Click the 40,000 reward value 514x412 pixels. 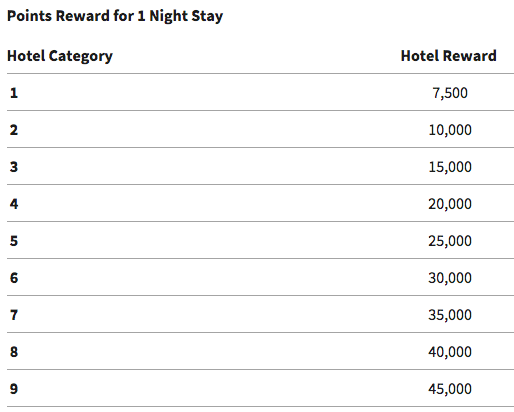click(450, 352)
